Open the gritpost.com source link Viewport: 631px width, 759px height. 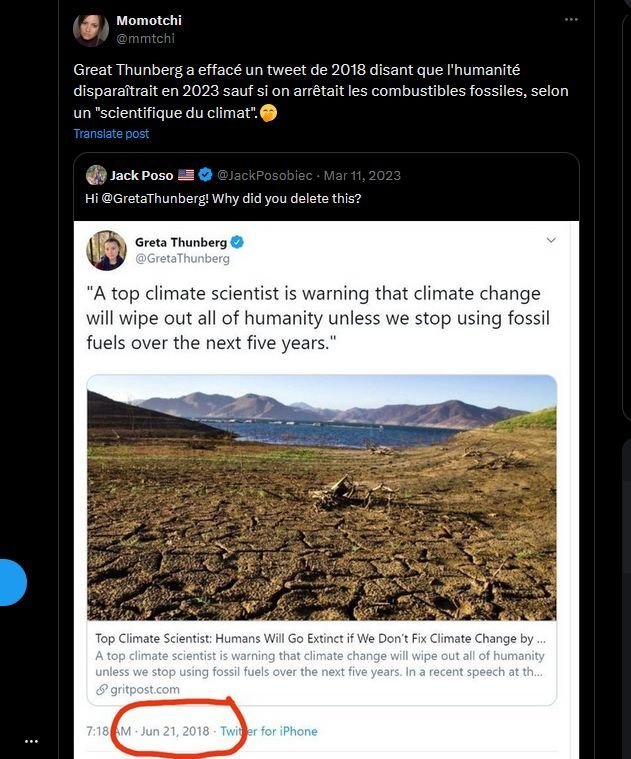tap(145, 690)
